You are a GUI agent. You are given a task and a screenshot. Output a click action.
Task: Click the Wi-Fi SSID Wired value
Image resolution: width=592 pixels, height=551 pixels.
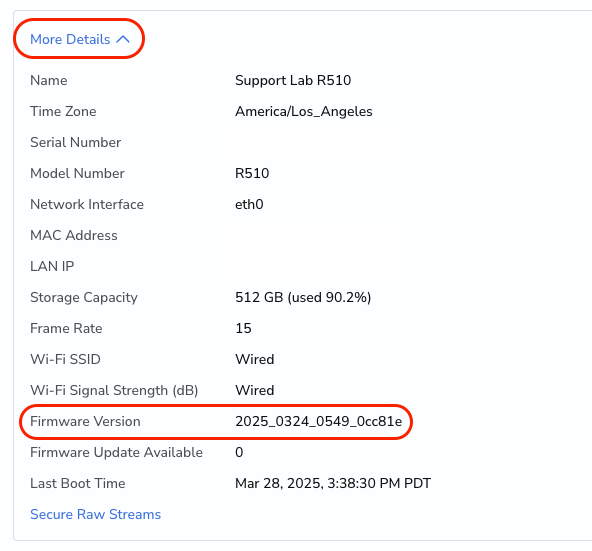tap(254, 359)
